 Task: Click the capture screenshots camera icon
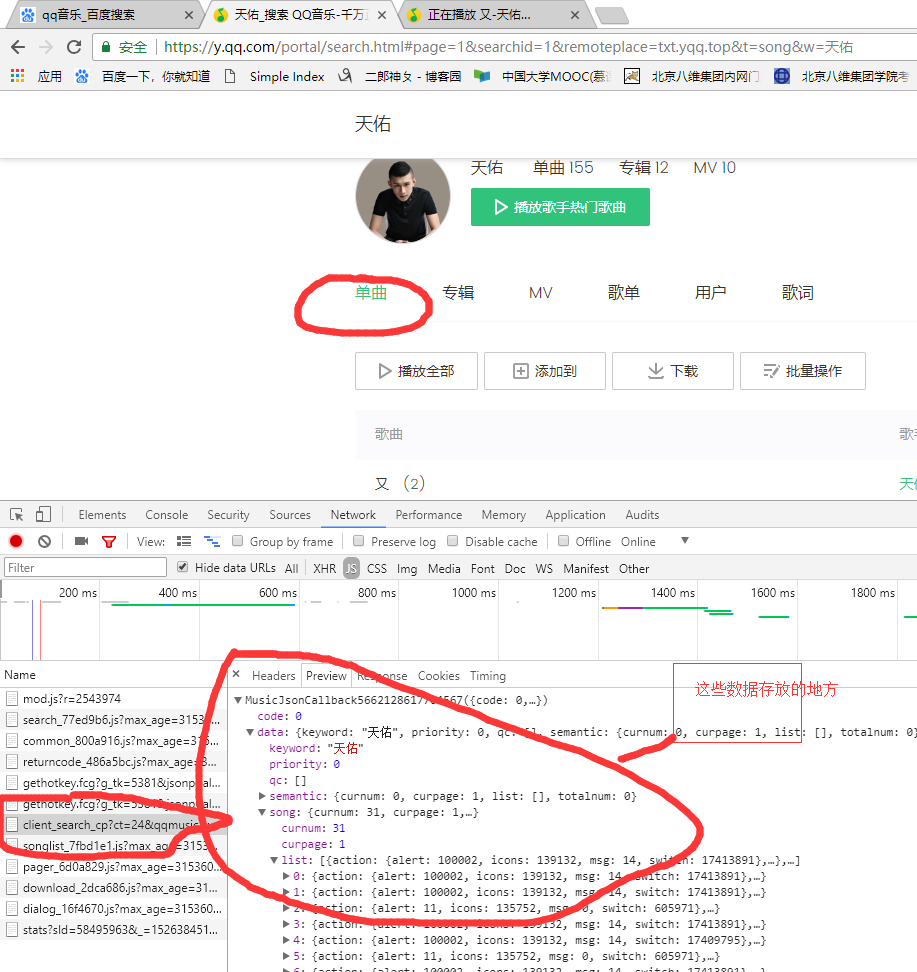tap(81, 541)
